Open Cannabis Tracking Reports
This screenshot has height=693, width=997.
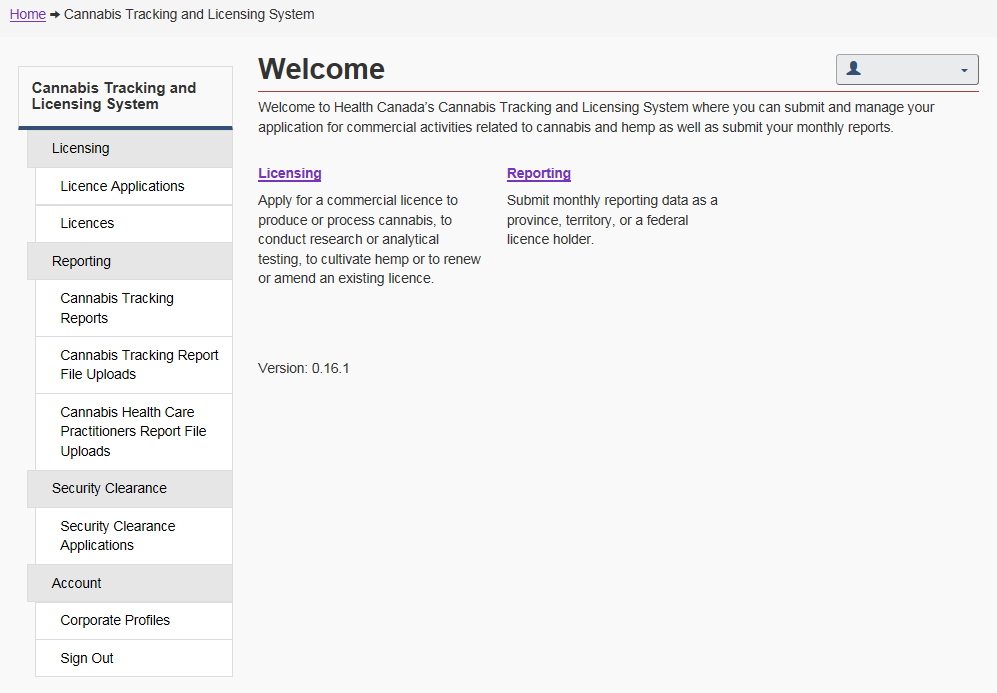point(117,308)
